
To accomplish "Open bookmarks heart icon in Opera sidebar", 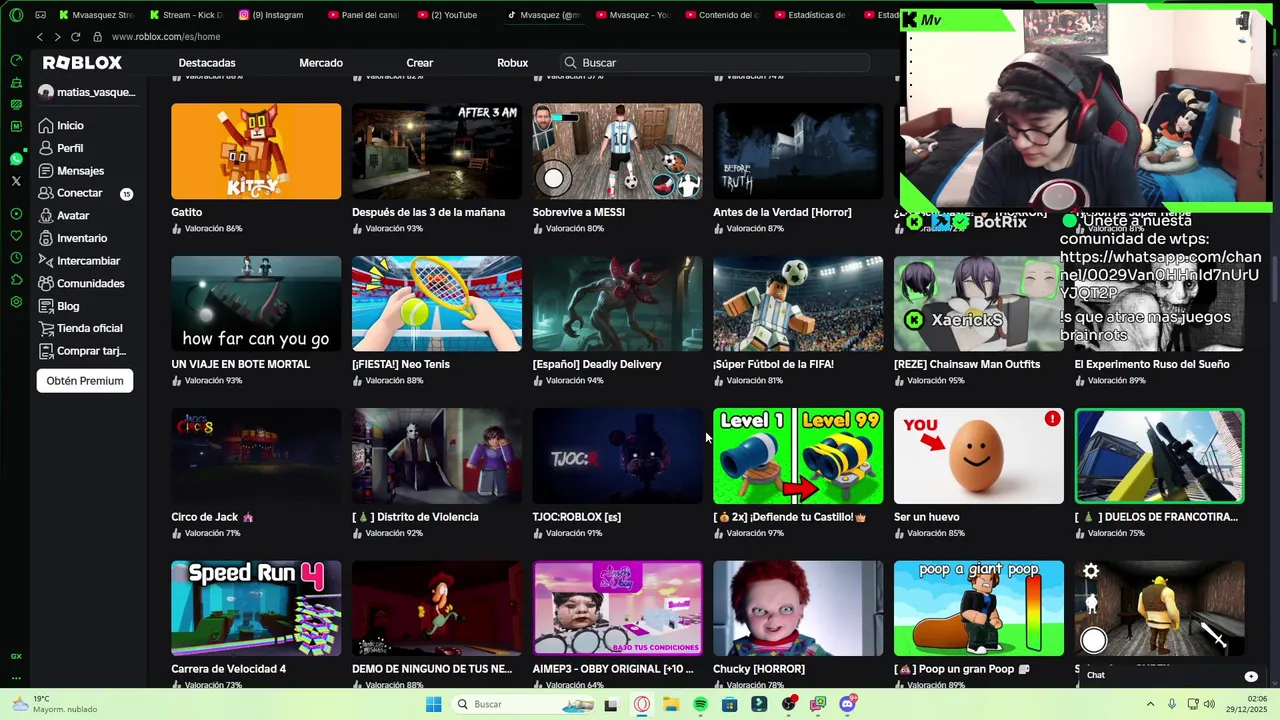I will (x=16, y=236).
